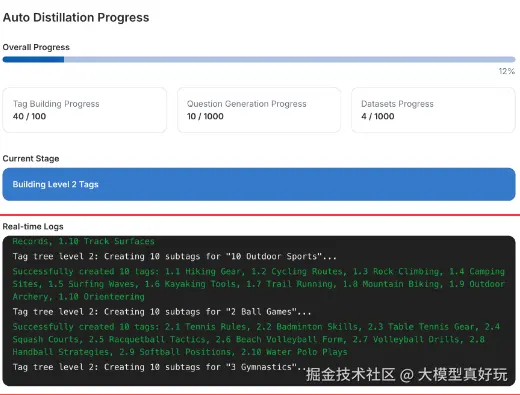Click the Auto Distillation Progress heading
Viewport: 520px width, 395px height.
76,18
